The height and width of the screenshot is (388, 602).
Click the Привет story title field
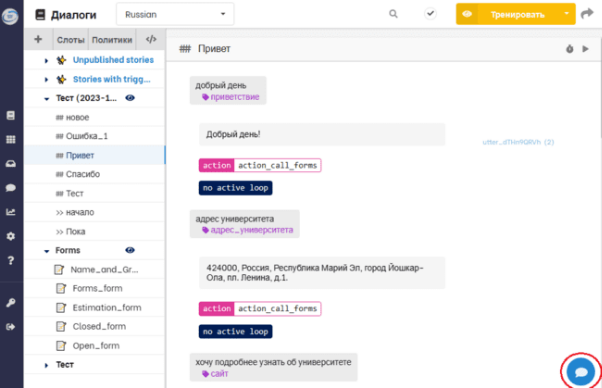click(214, 49)
